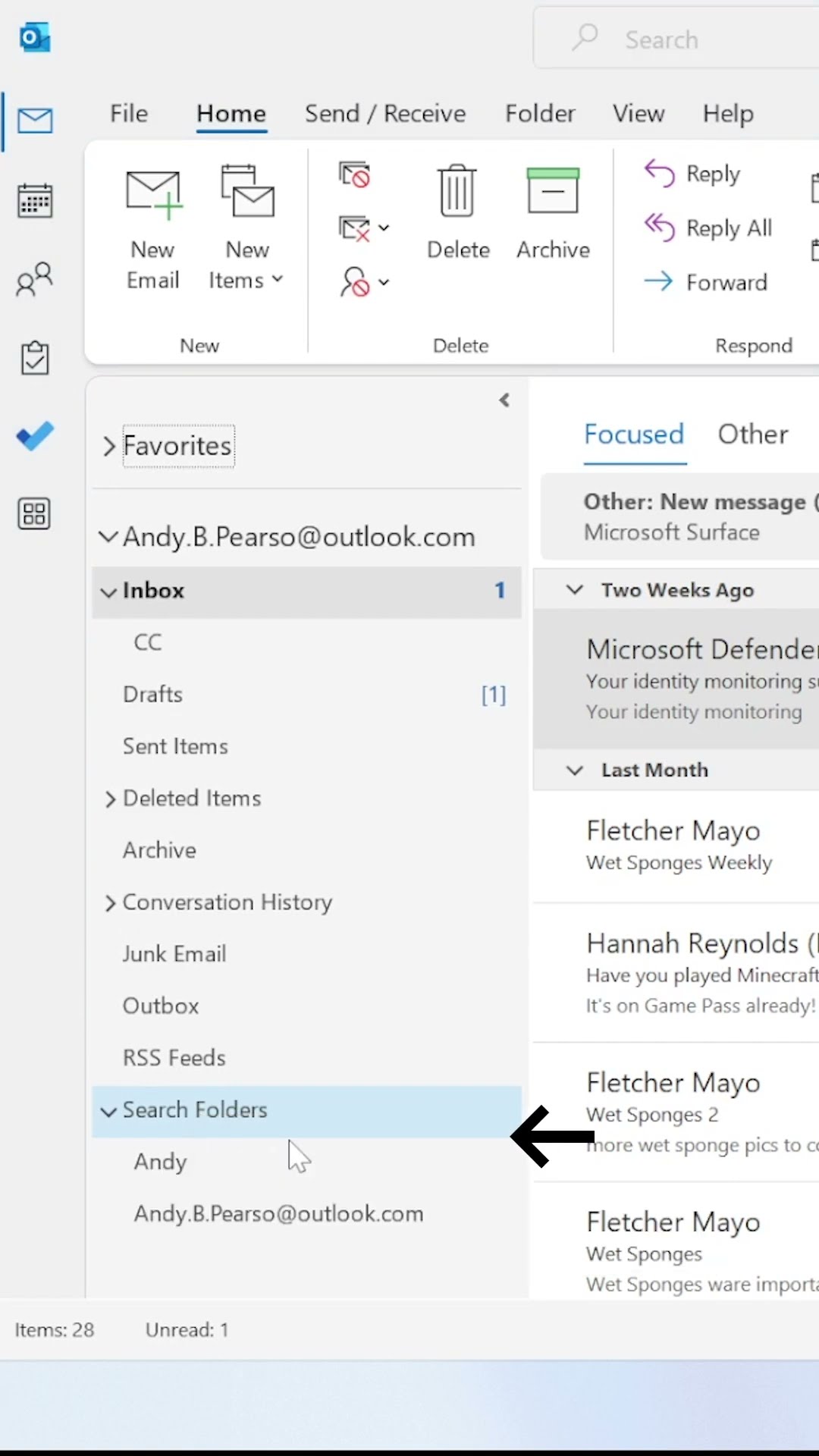Switch to the Other inbox tab
Screen dimensions: 819x1456
click(x=753, y=435)
